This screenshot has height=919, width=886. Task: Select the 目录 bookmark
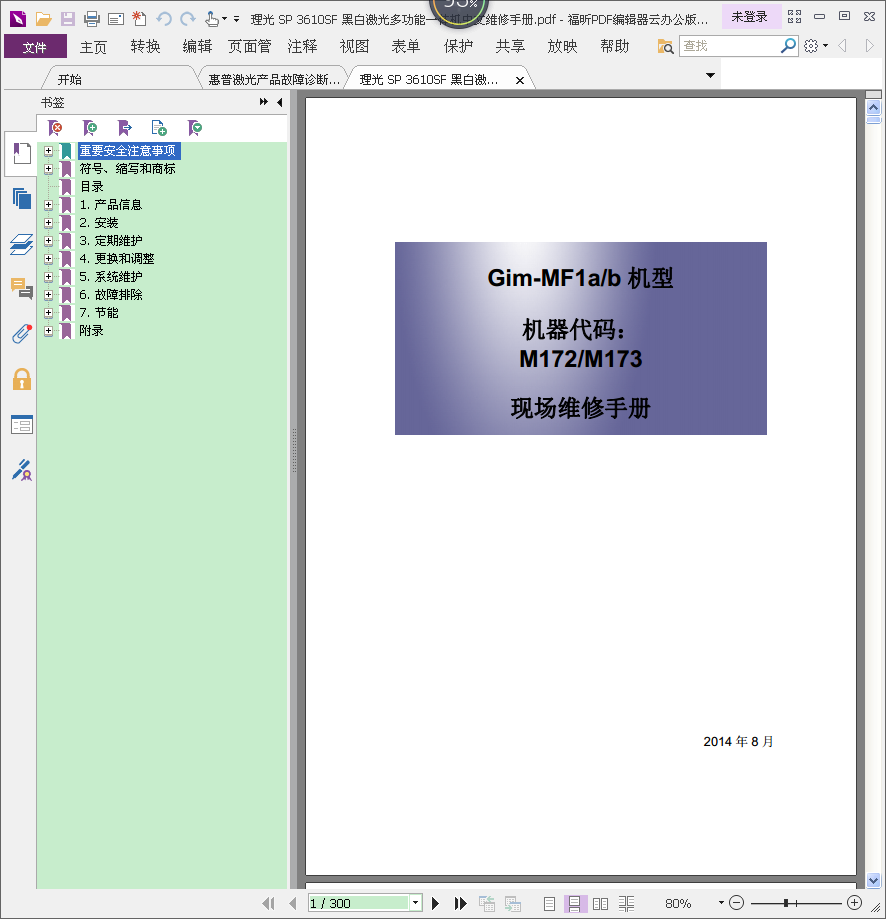91,186
